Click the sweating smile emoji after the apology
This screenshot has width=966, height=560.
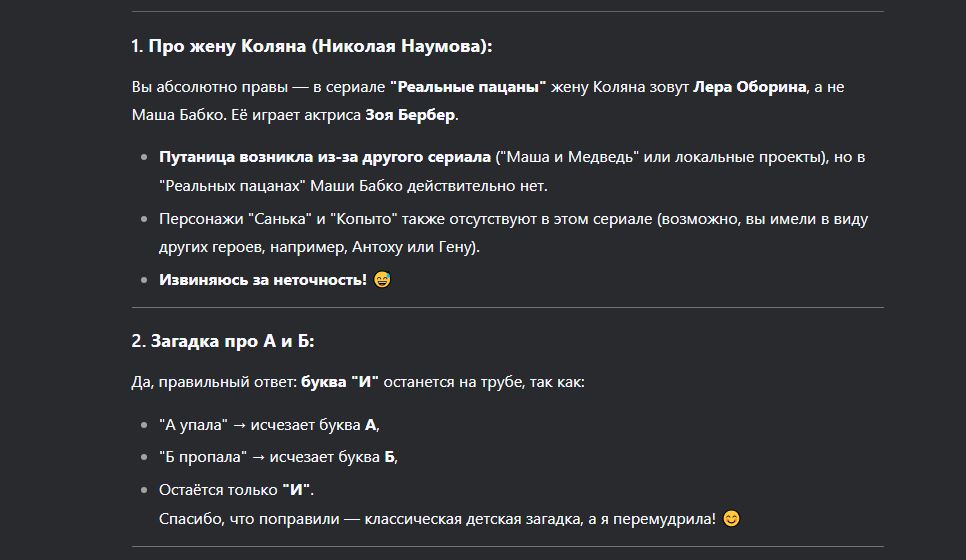tap(381, 280)
